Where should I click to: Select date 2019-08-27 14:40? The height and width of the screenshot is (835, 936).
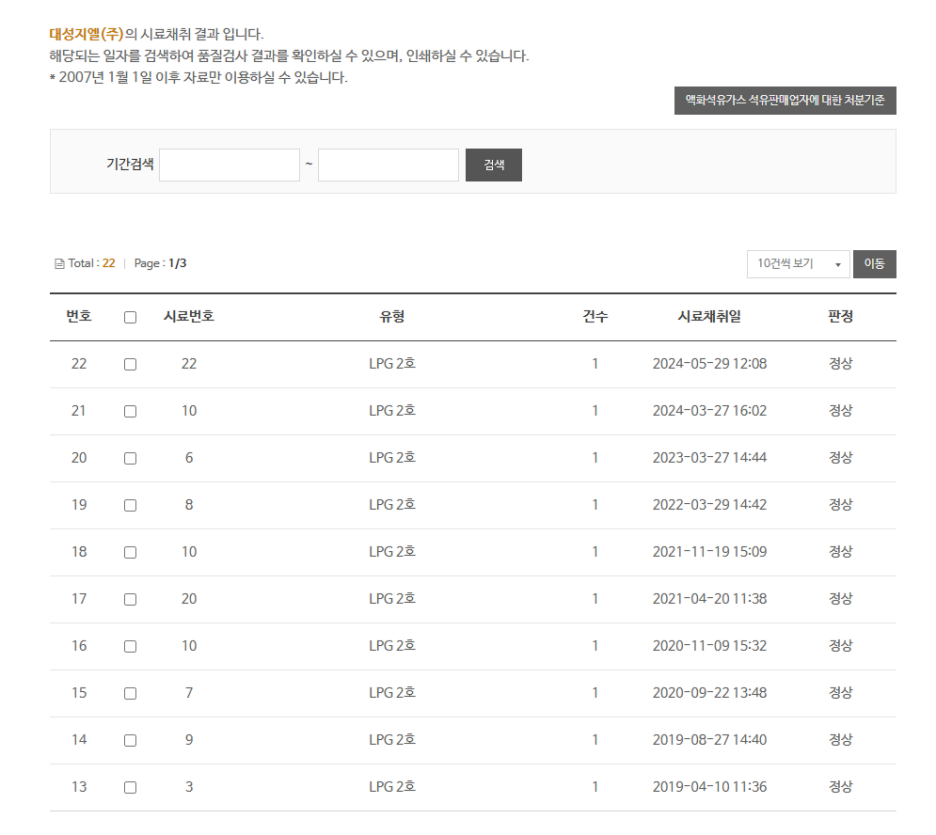point(709,740)
